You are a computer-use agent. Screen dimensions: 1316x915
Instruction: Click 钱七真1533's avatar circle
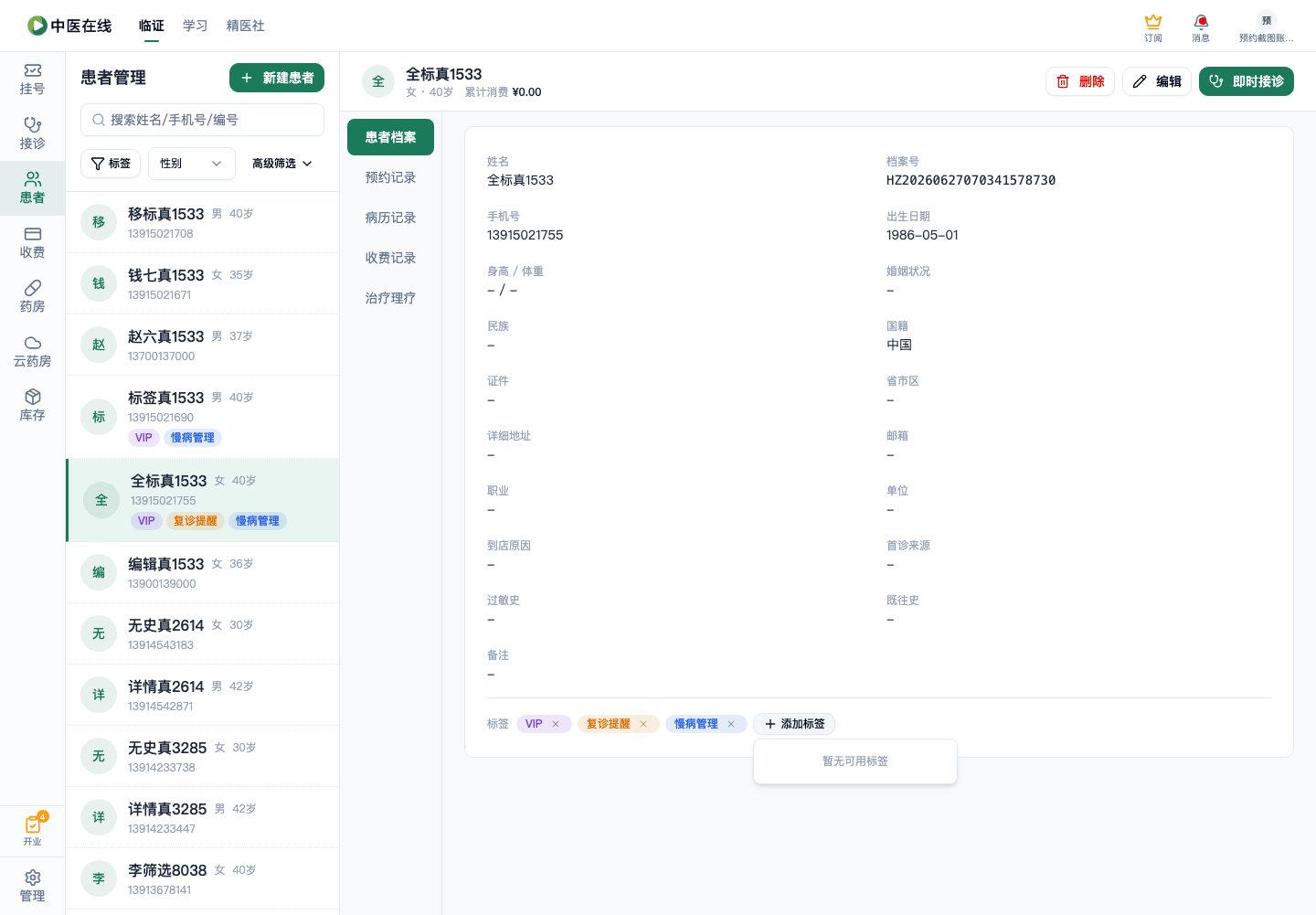coord(99,283)
